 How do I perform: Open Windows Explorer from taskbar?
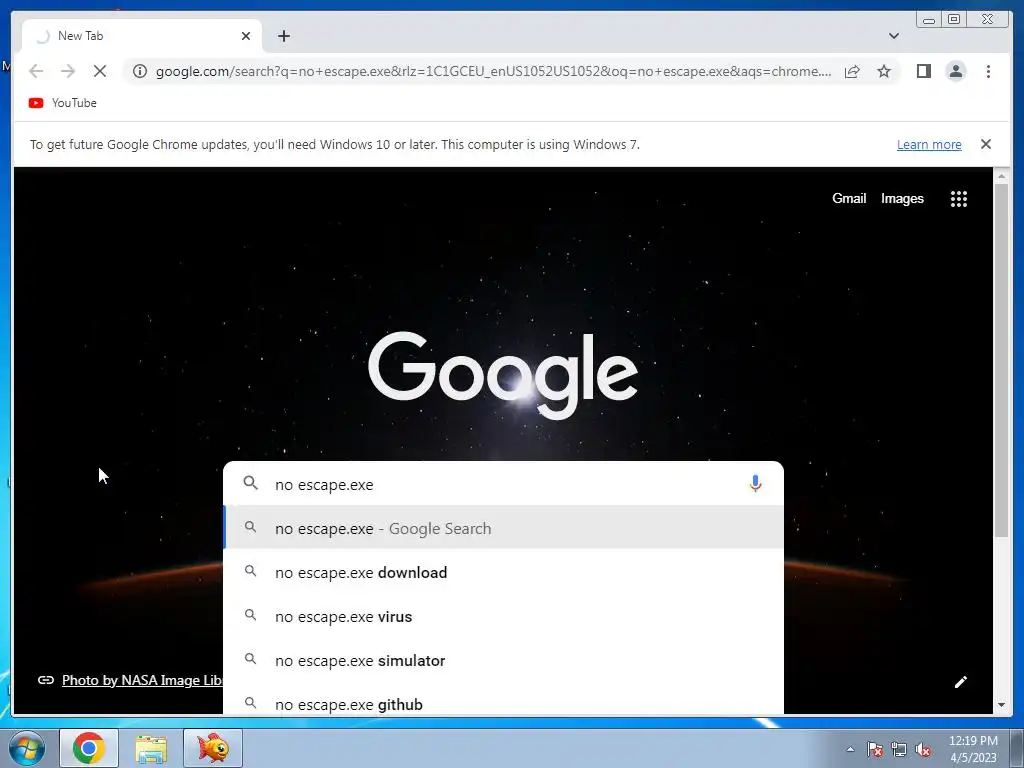(x=151, y=748)
